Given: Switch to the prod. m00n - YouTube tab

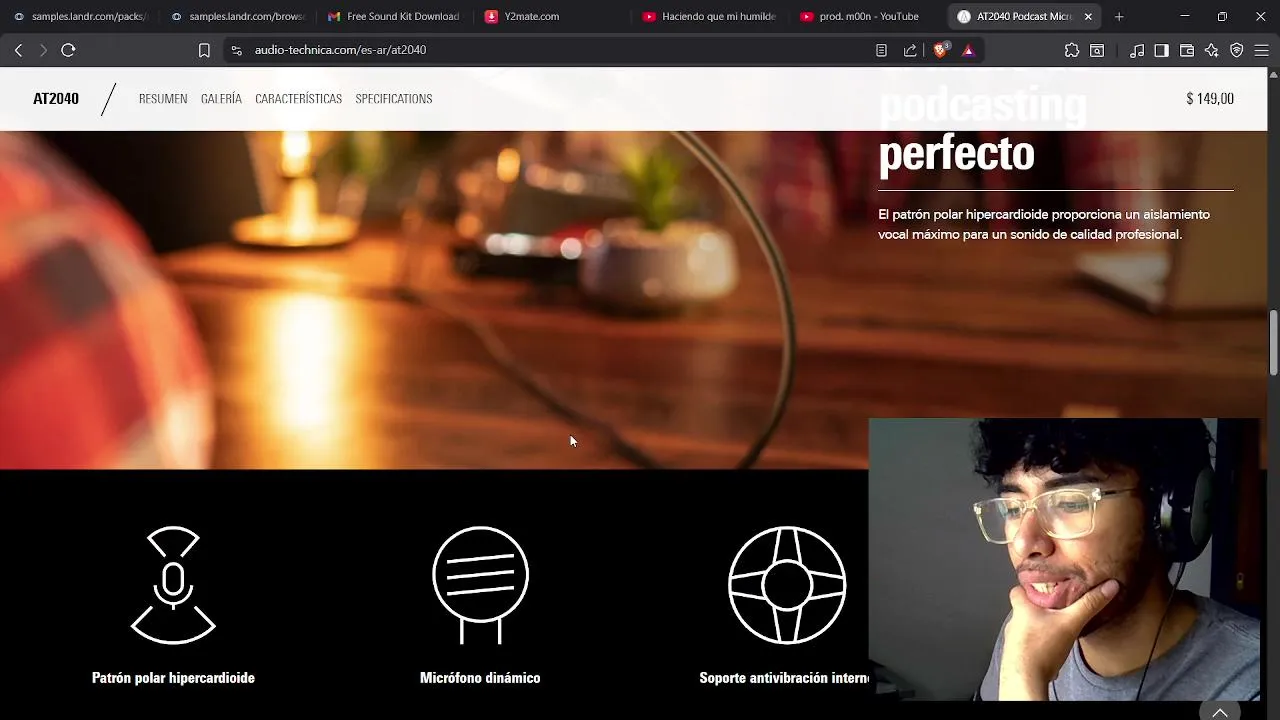Looking at the screenshot, I should coord(866,16).
